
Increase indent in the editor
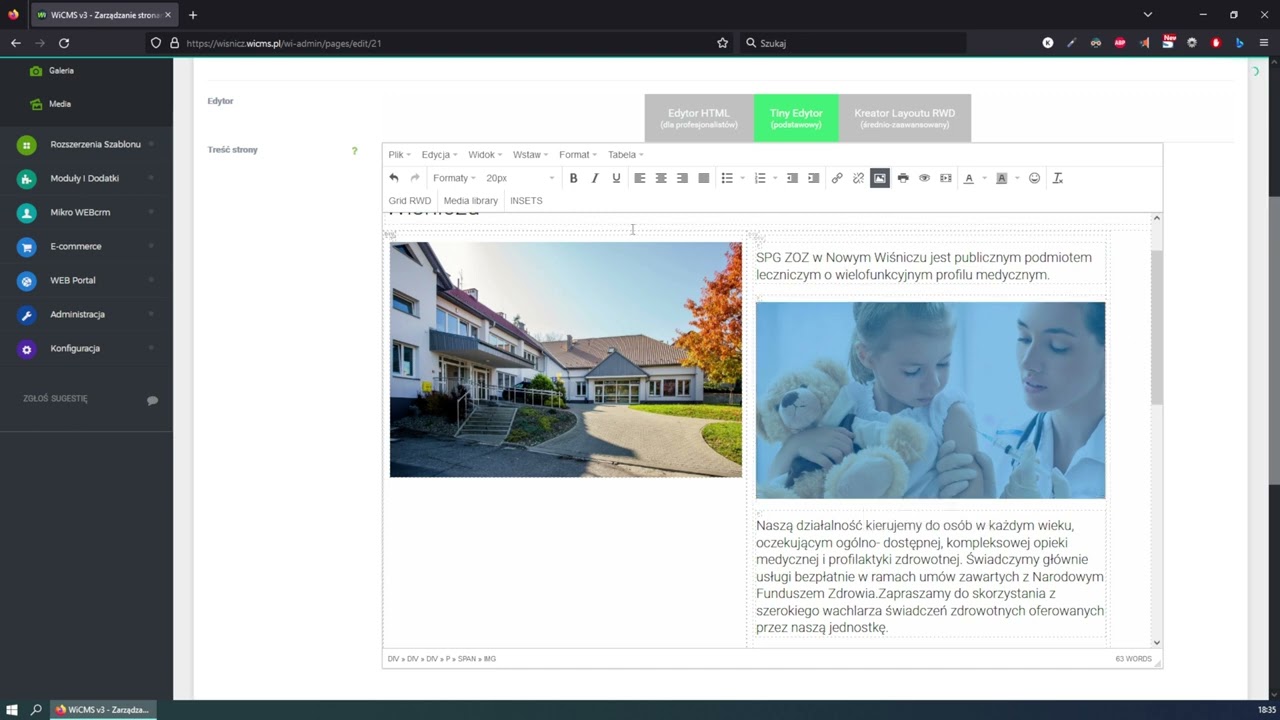pyautogui.click(x=813, y=178)
